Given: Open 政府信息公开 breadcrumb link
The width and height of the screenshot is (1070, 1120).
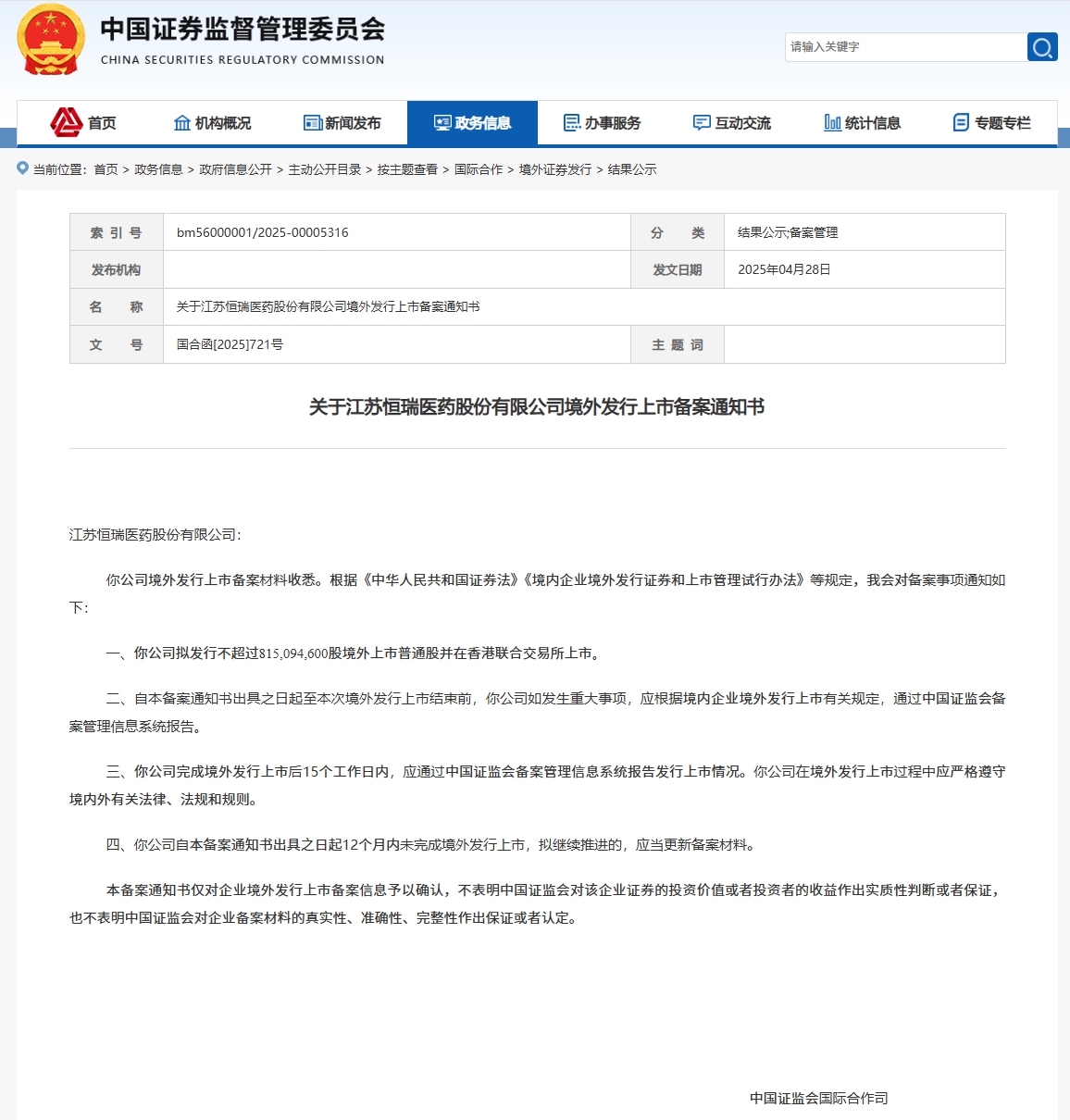Looking at the screenshot, I should (x=236, y=169).
